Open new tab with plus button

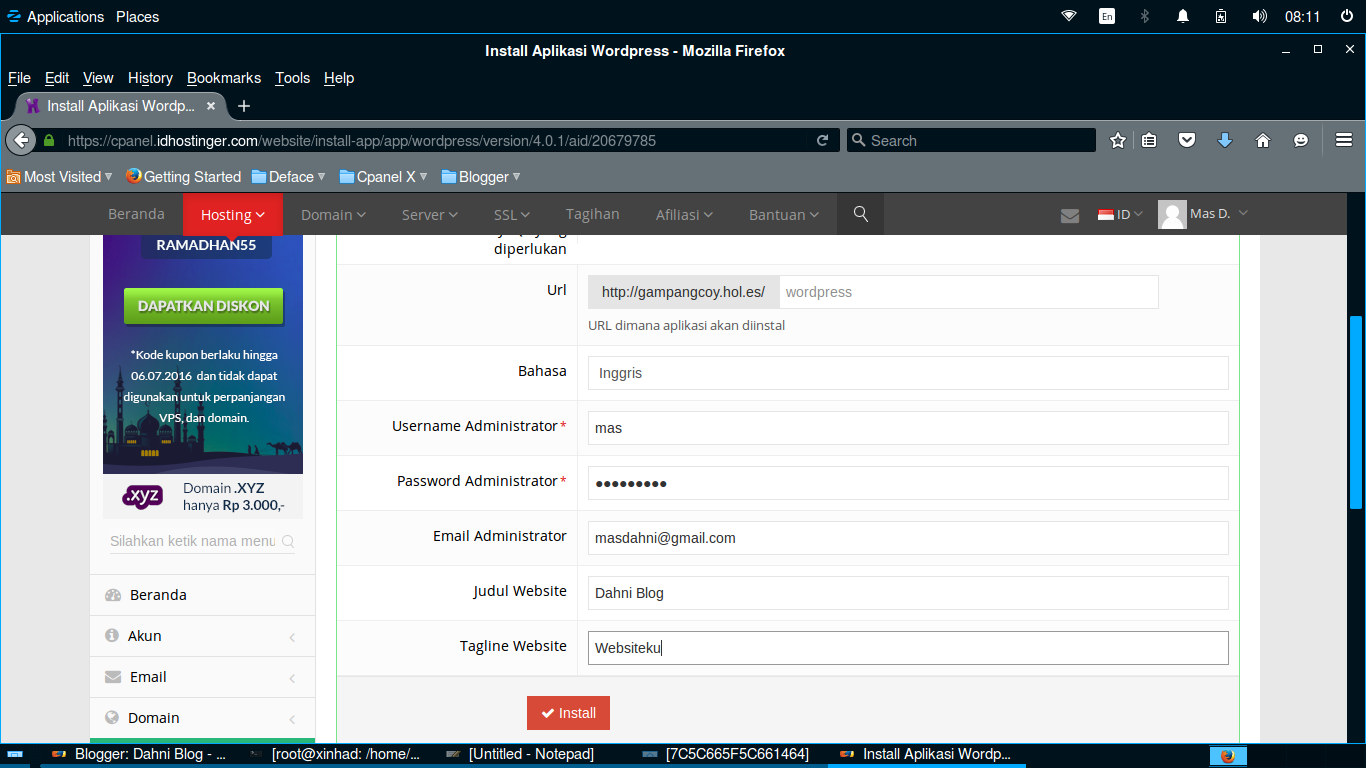[243, 106]
